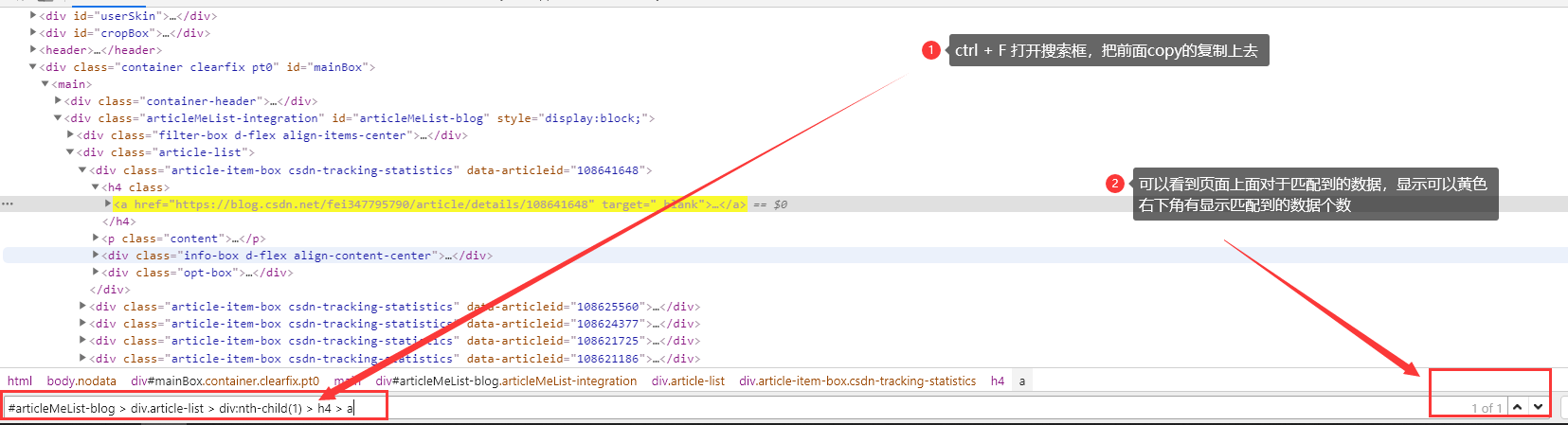The width and height of the screenshot is (1568, 425).
Task: Expand the div id="cropBox" node
Action: point(34,33)
